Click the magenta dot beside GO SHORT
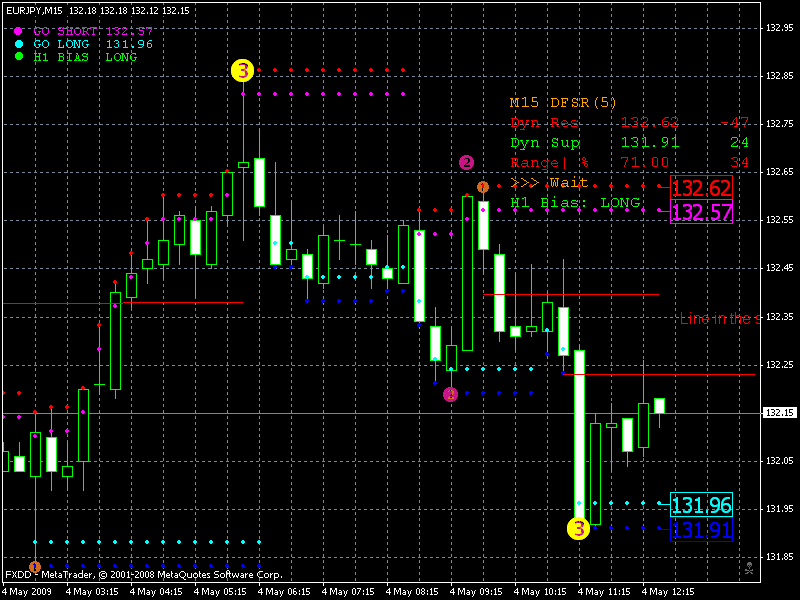This screenshot has width=800, height=600. pos(18,31)
